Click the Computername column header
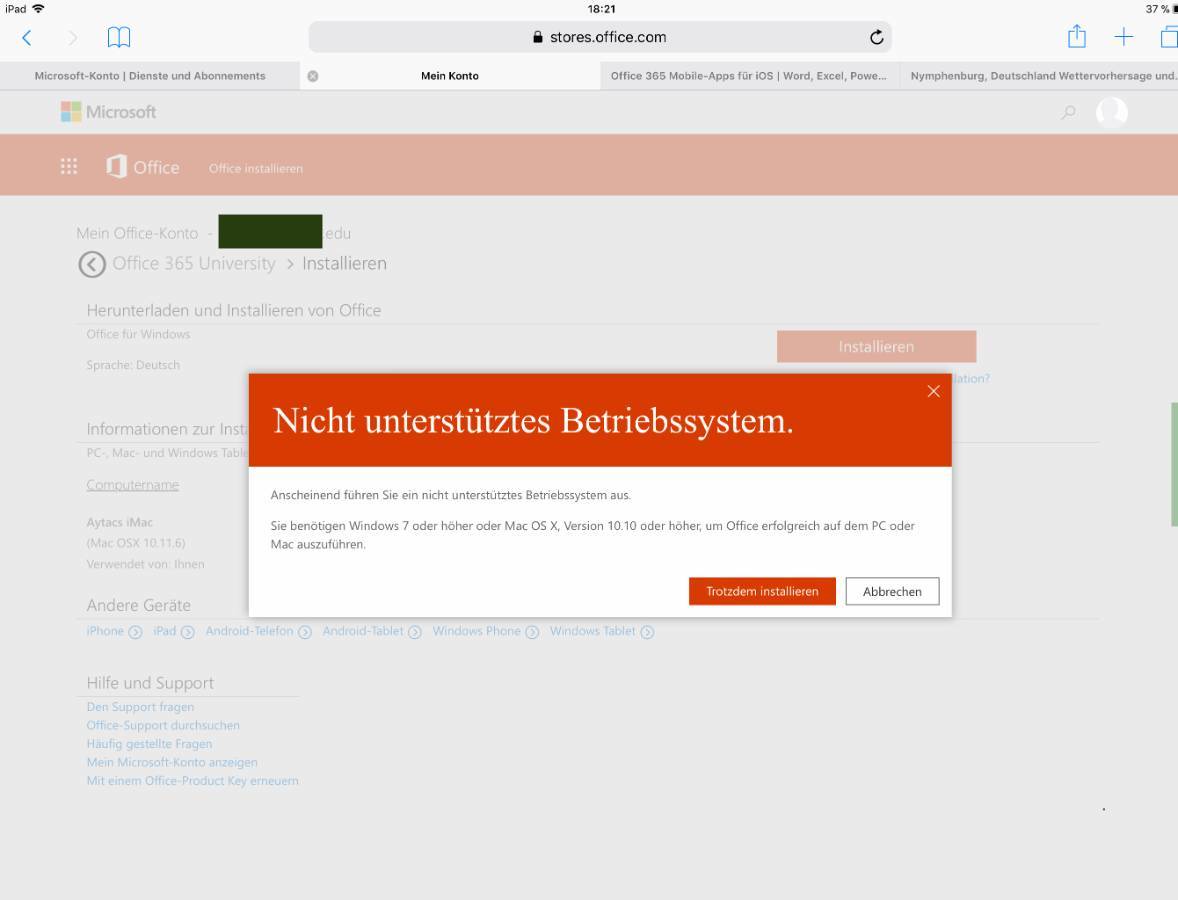This screenshot has height=900, width=1178. click(x=132, y=485)
